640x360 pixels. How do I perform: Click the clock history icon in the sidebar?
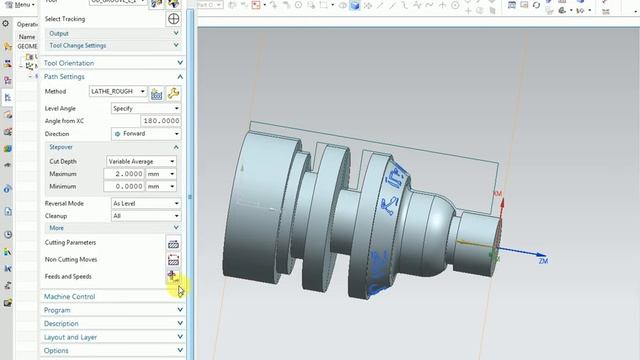tap(8, 235)
